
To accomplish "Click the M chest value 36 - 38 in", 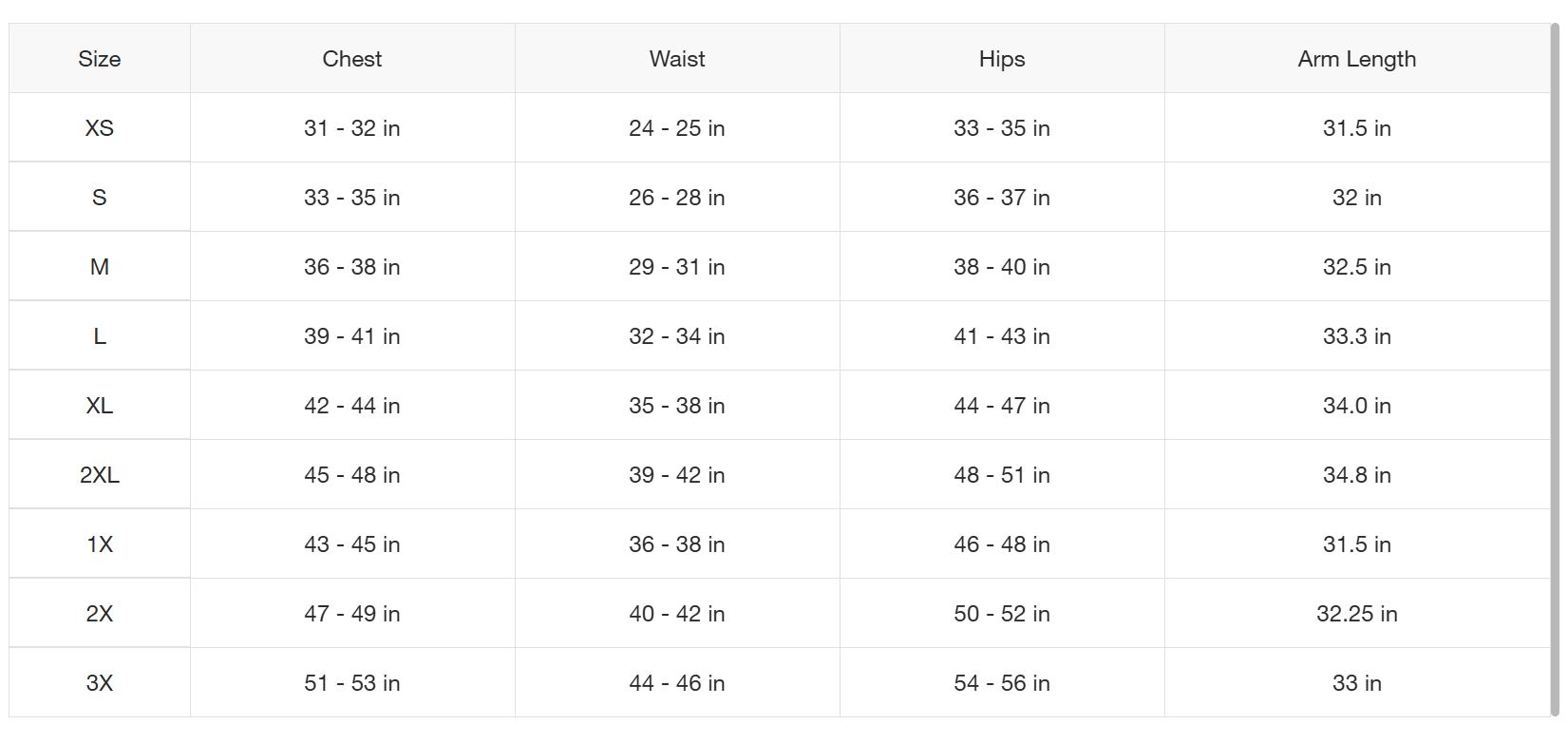I will pyautogui.click(x=352, y=267).
